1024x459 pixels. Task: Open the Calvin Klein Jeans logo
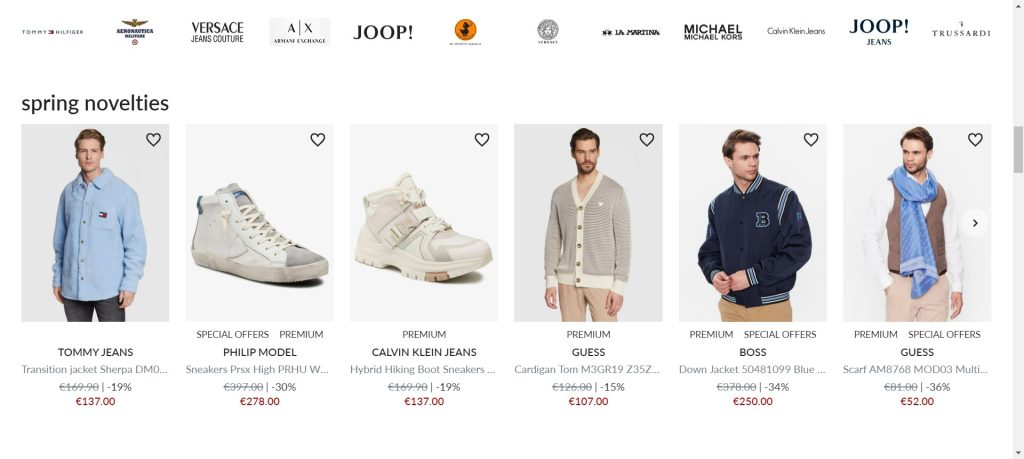point(796,31)
